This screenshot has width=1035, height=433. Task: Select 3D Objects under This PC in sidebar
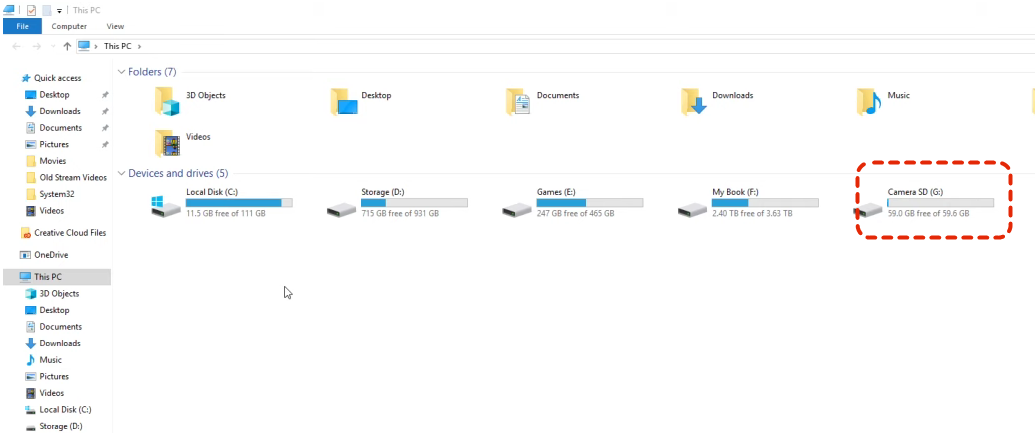click(x=59, y=294)
